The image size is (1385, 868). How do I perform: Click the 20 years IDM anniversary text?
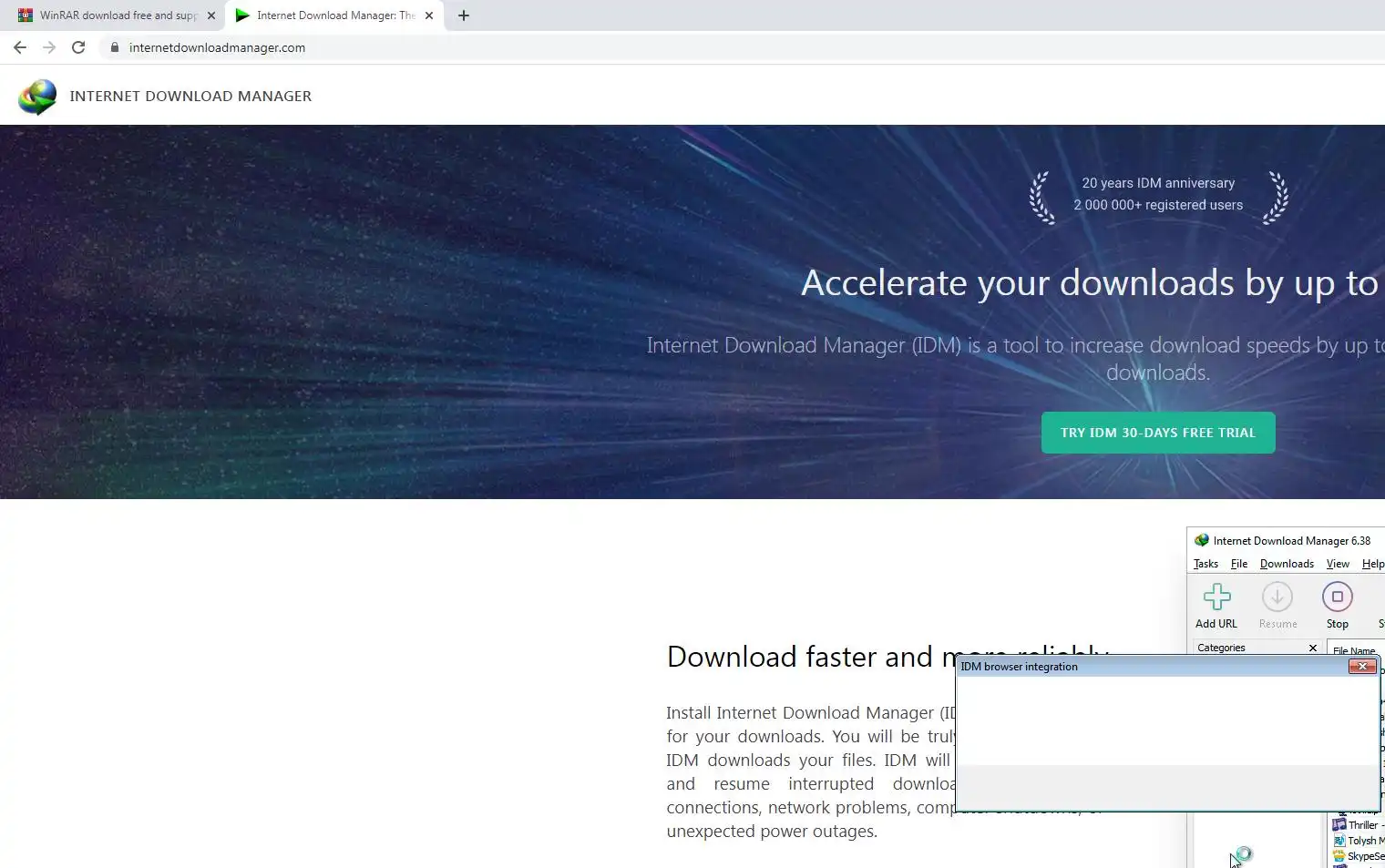point(1158,183)
